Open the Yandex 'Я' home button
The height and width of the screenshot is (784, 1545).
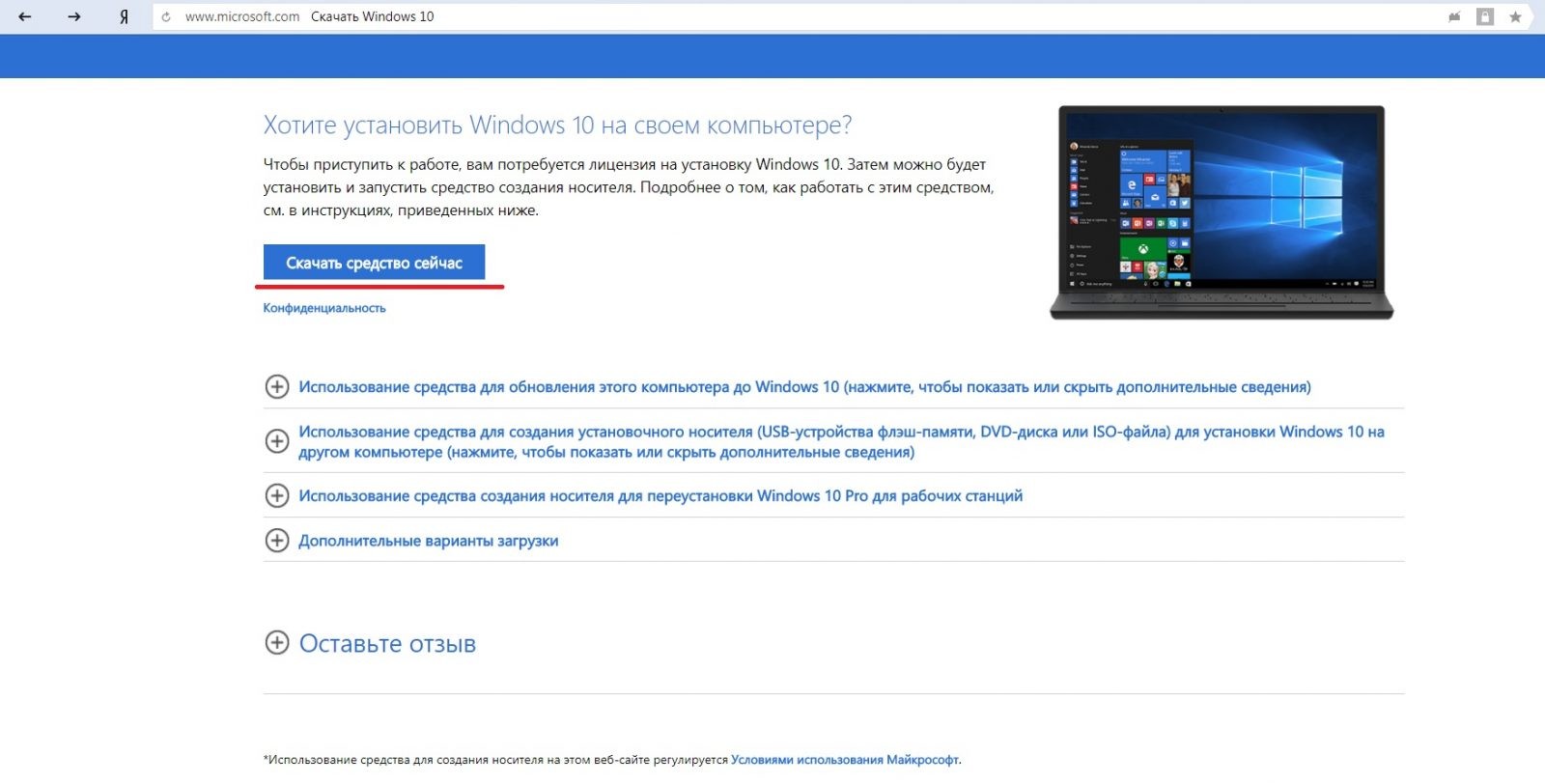[x=124, y=16]
